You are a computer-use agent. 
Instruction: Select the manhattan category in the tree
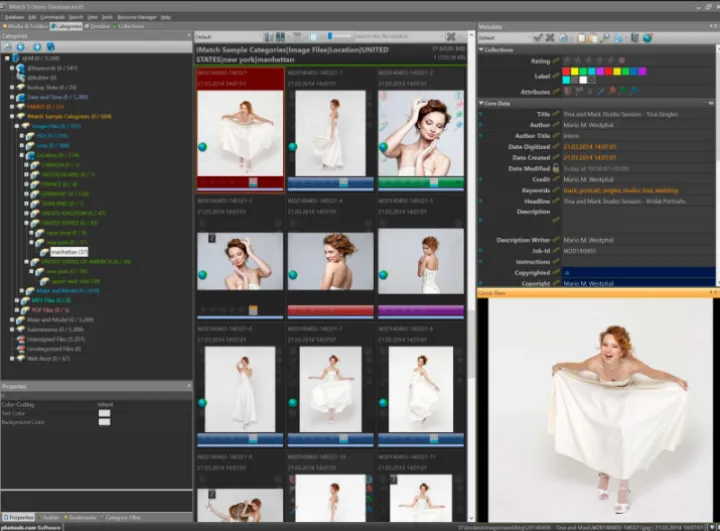[68, 252]
